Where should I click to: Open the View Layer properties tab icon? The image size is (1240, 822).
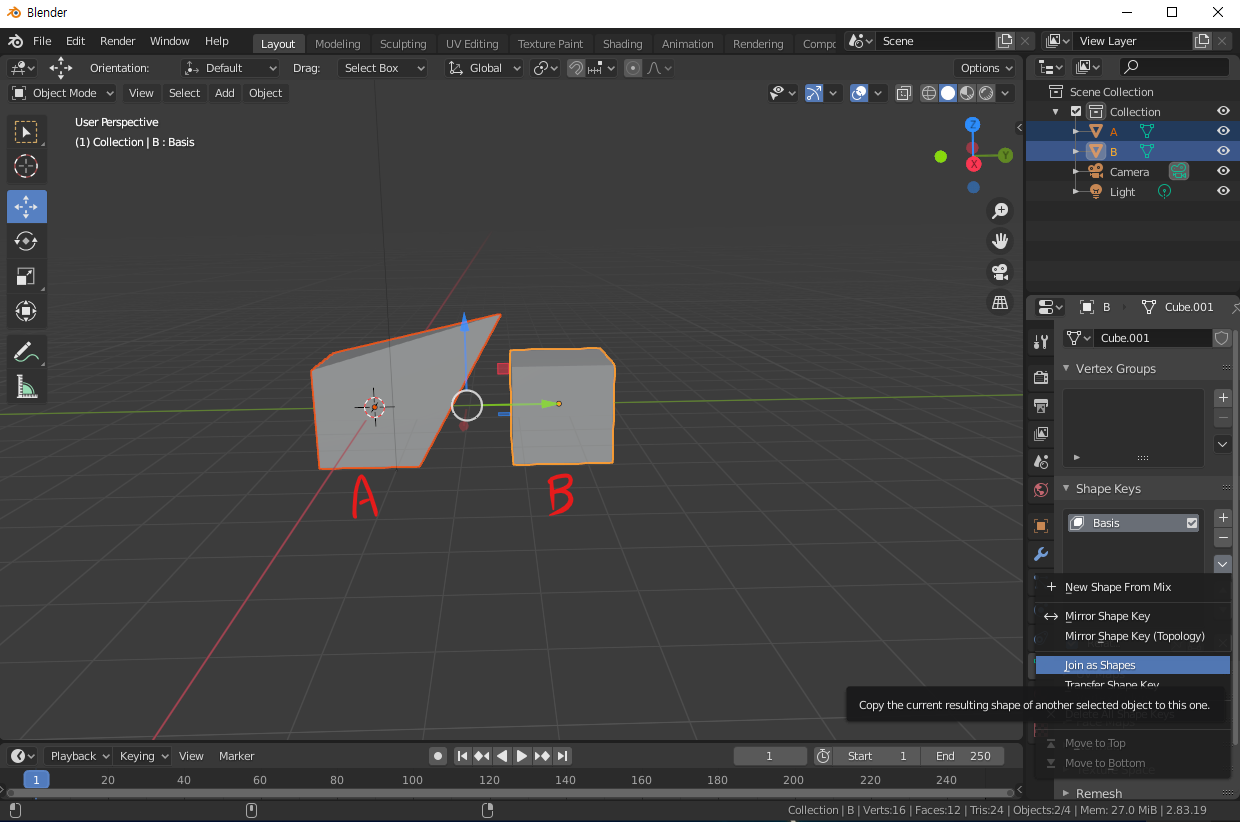1041,434
